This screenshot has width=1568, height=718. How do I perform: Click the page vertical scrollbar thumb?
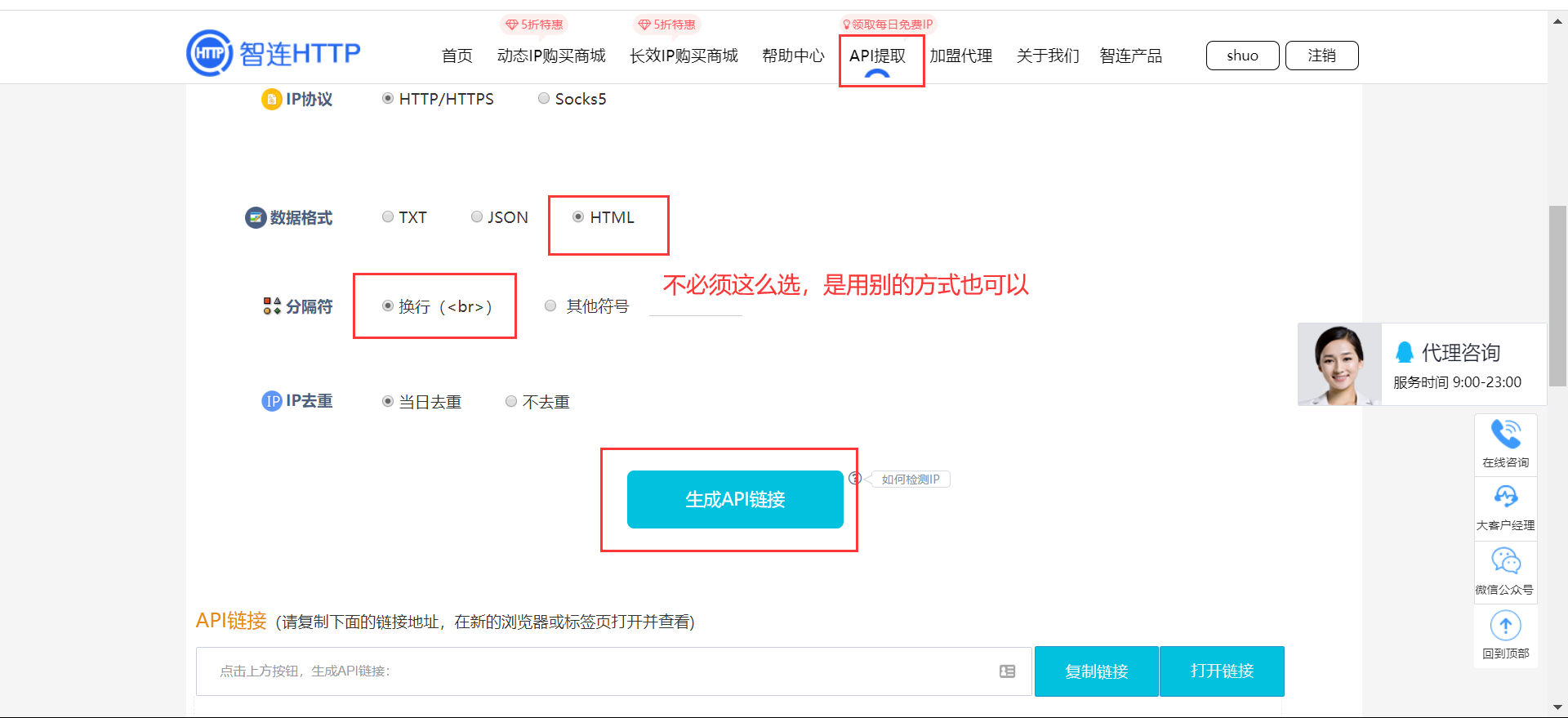[1557, 286]
